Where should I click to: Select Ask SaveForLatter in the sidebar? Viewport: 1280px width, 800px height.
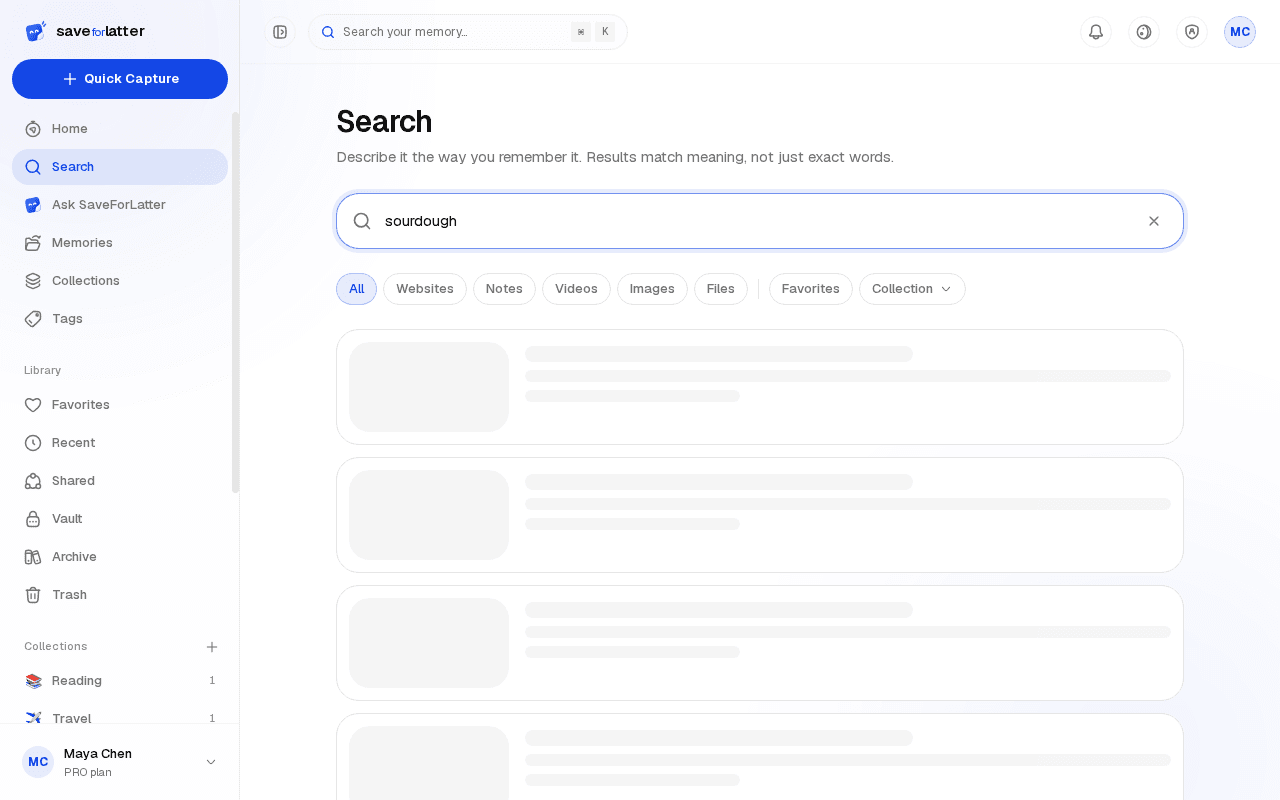pos(120,205)
